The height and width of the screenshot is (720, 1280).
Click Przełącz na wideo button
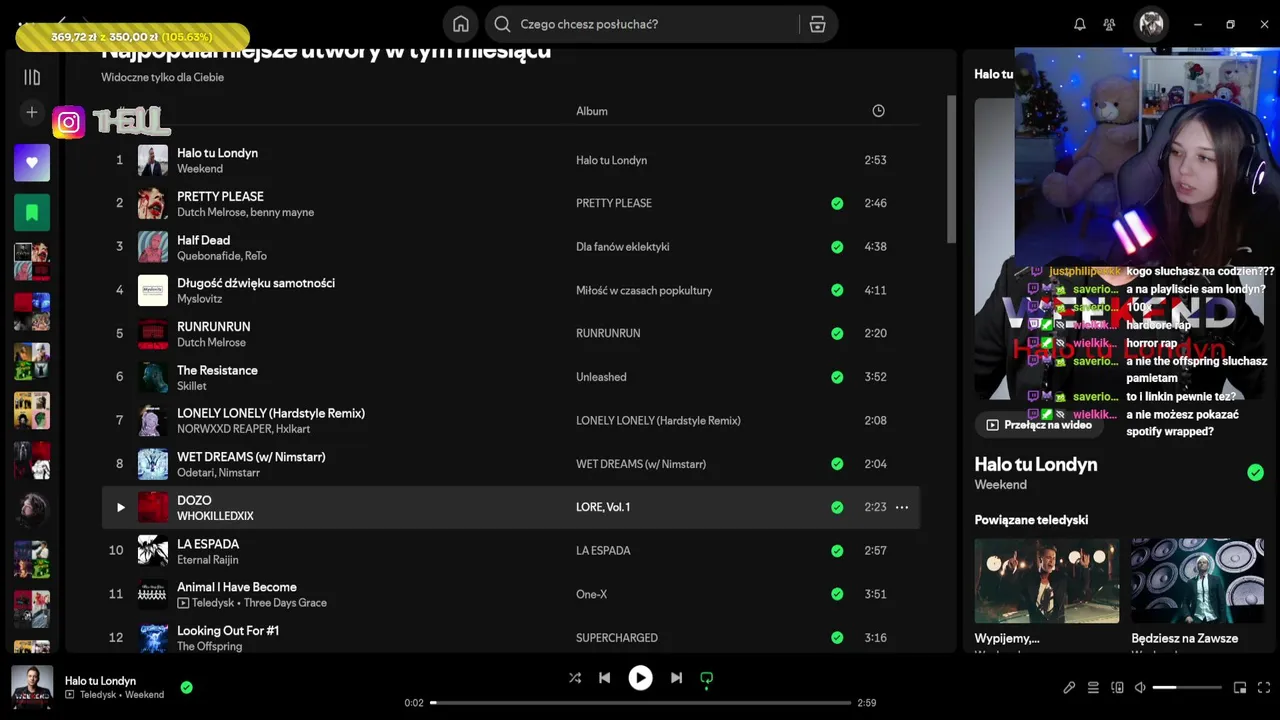click(1039, 425)
